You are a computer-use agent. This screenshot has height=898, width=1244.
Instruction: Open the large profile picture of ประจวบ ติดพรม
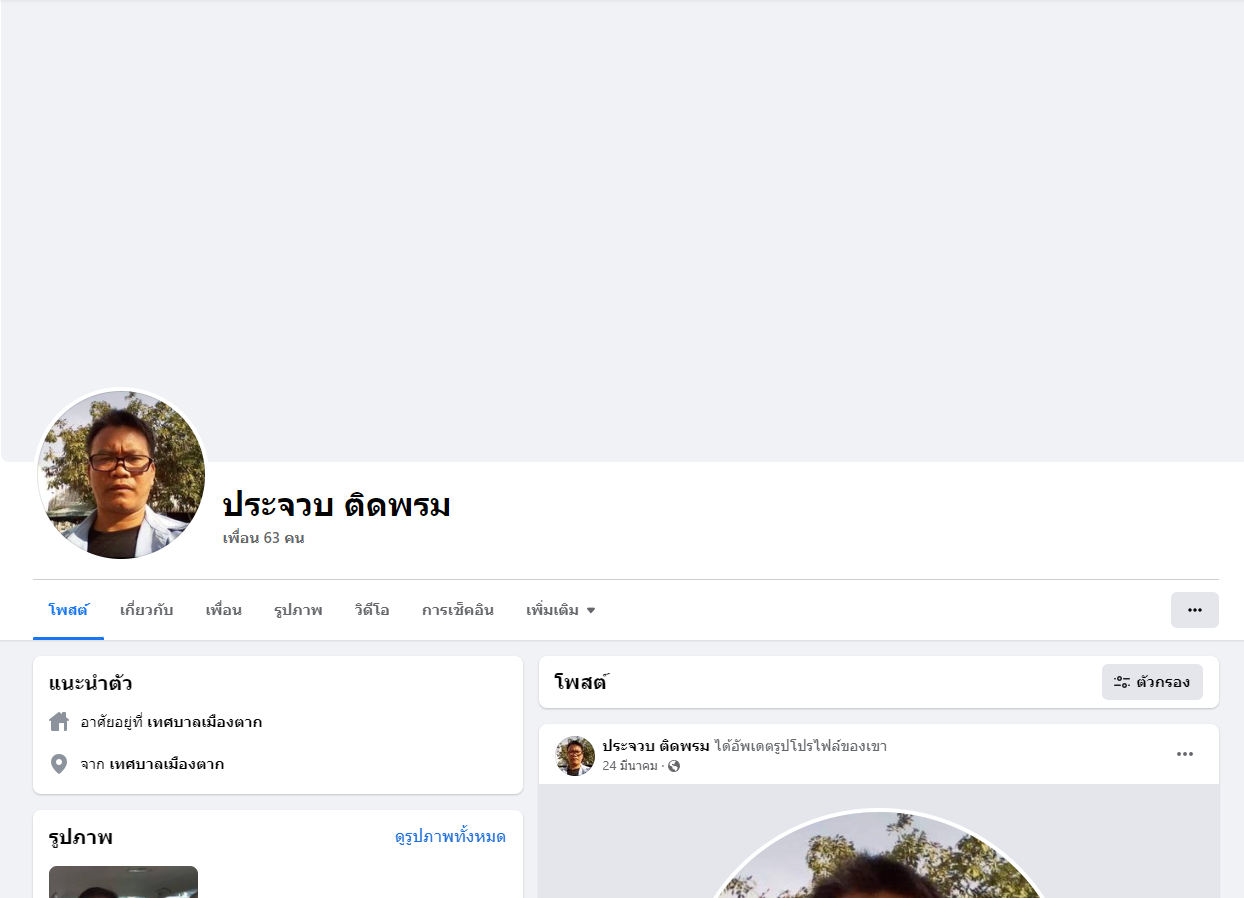(121, 475)
